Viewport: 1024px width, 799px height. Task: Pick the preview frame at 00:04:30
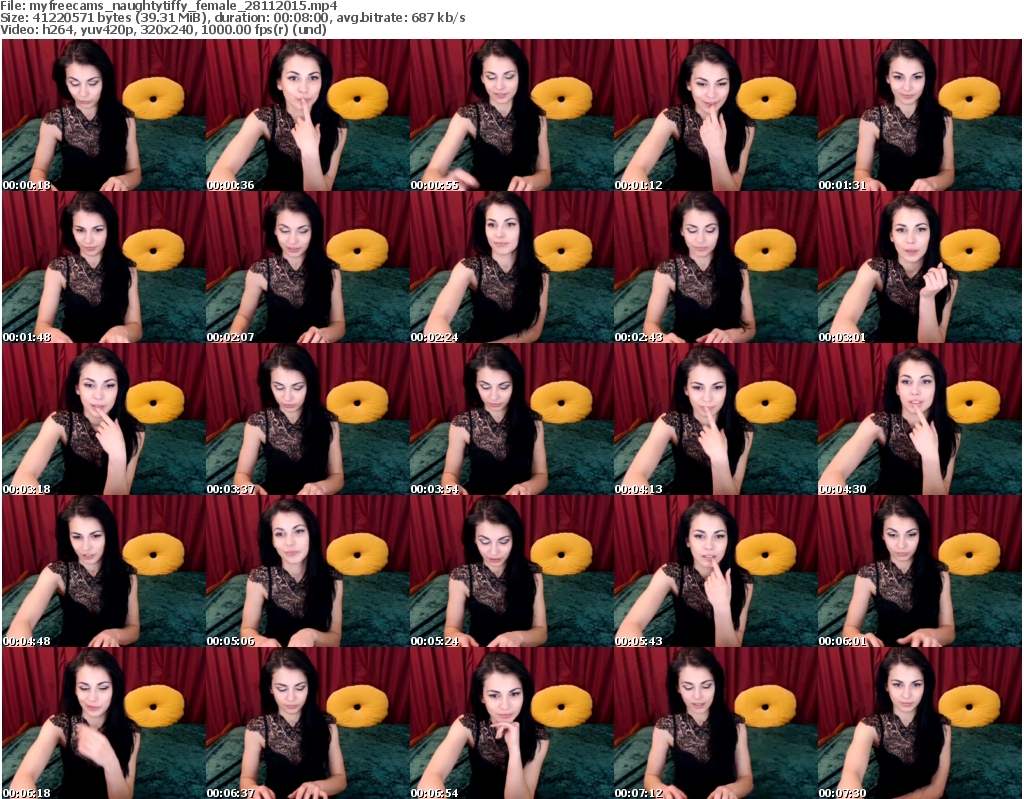pos(920,419)
